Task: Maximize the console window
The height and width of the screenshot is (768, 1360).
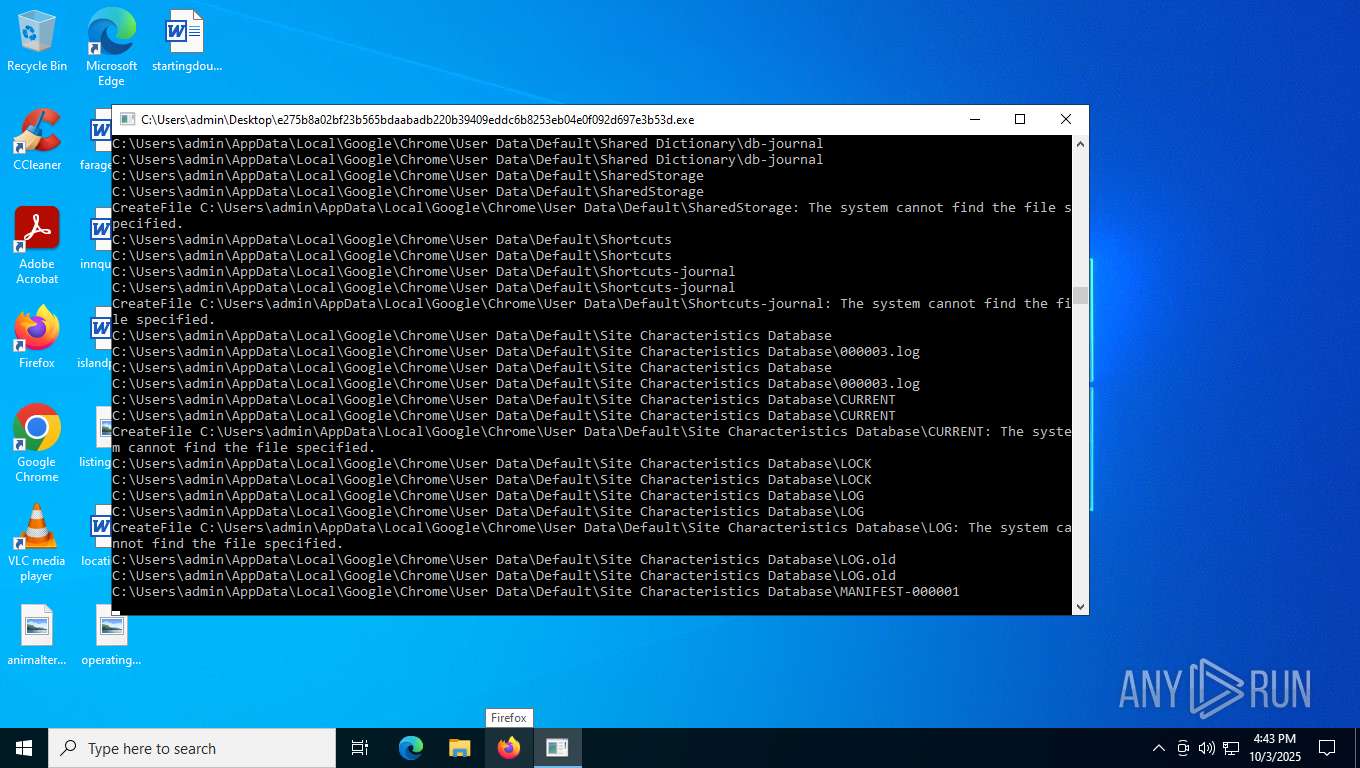Action: coord(1020,119)
